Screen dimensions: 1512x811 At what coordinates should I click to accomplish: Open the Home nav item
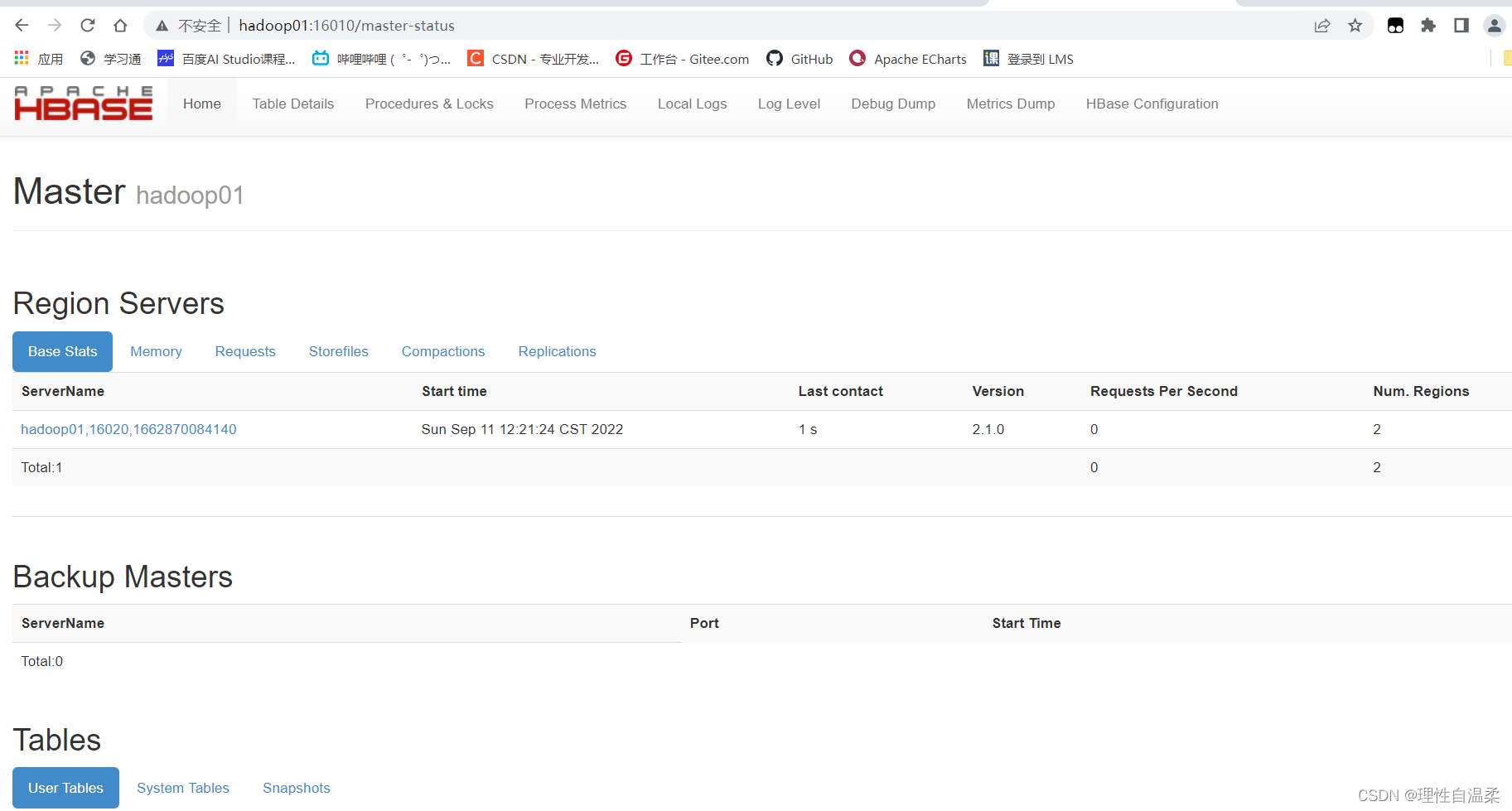pyautogui.click(x=202, y=104)
